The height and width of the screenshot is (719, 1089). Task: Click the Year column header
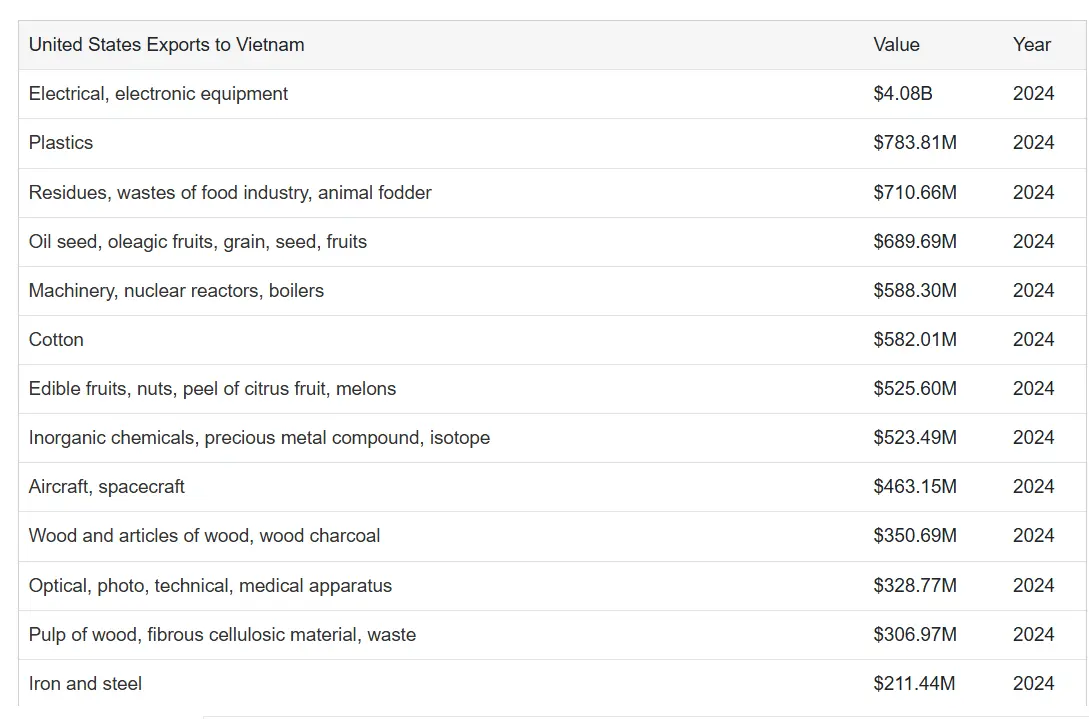1031,45
